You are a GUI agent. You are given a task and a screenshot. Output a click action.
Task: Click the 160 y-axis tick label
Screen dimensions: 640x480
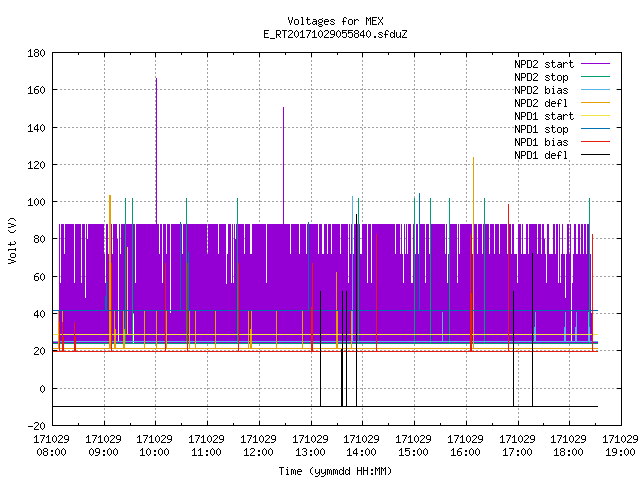tap(36, 90)
